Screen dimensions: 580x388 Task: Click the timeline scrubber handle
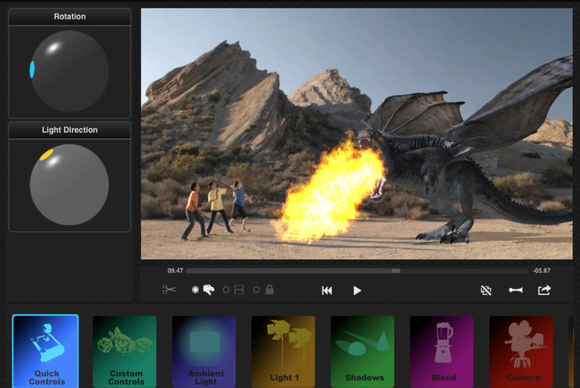click(396, 271)
